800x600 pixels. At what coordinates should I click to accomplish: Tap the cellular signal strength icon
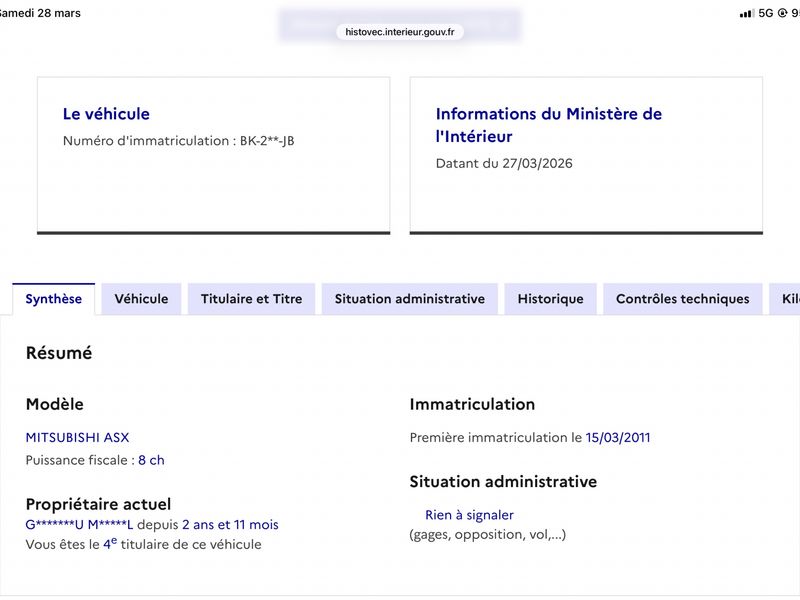click(747, 14)
